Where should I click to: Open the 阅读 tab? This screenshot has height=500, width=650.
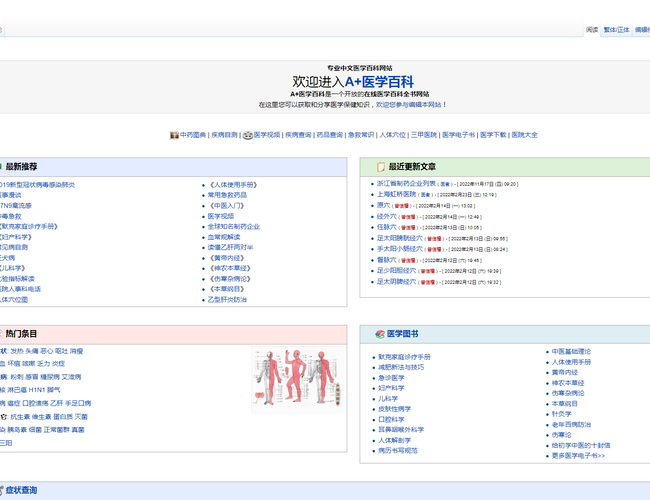(x=592, y=30)
